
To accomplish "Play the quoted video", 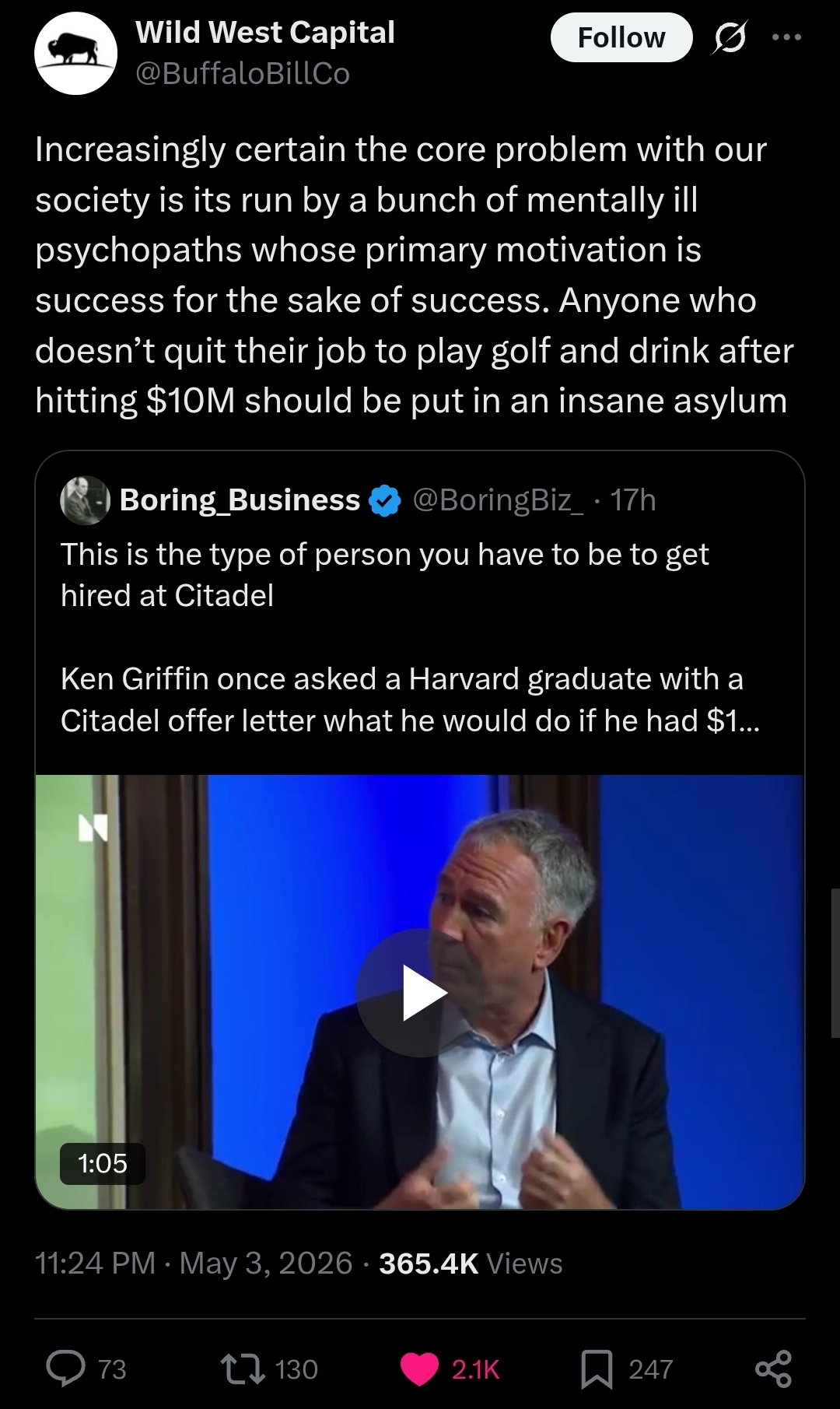I will 421,993.
